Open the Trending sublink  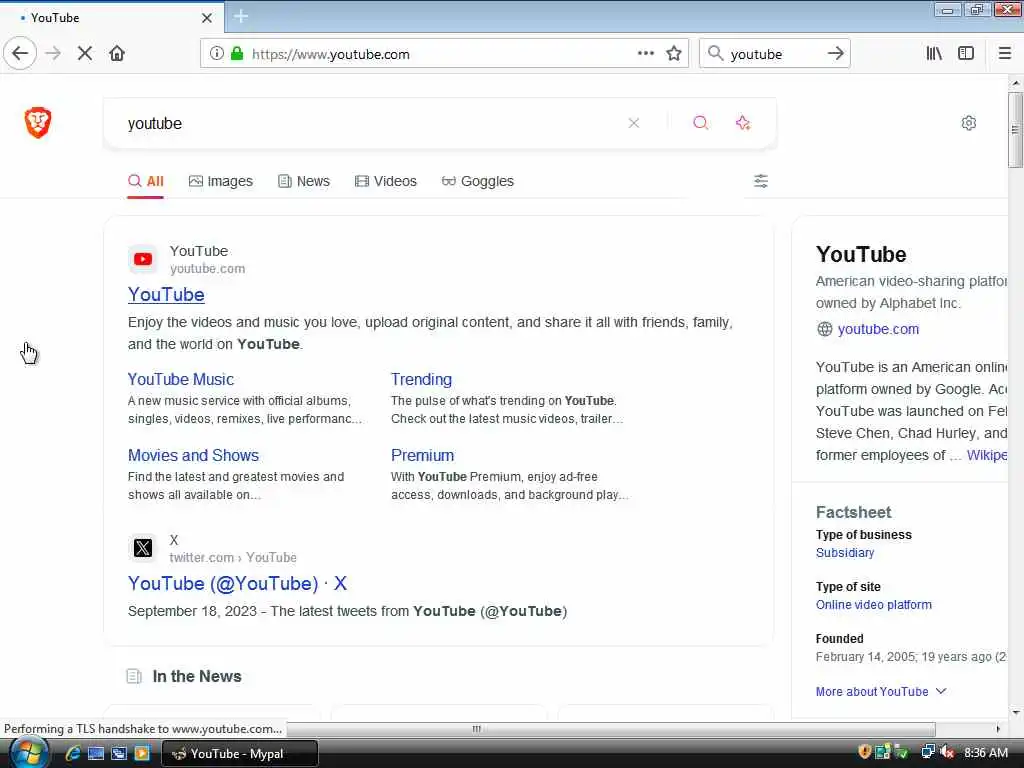(421, 379)
